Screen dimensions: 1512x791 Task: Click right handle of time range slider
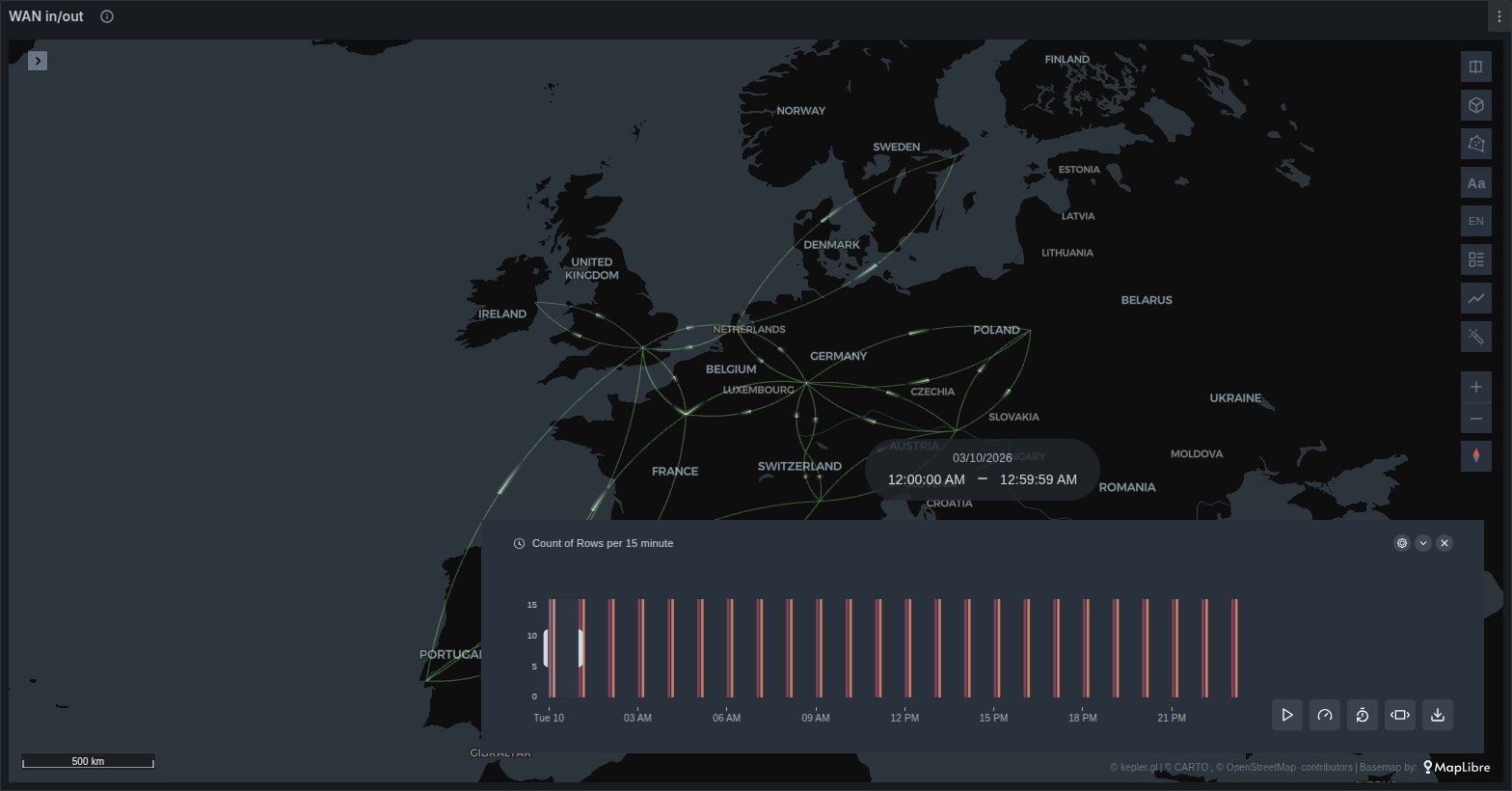(580, 648)
